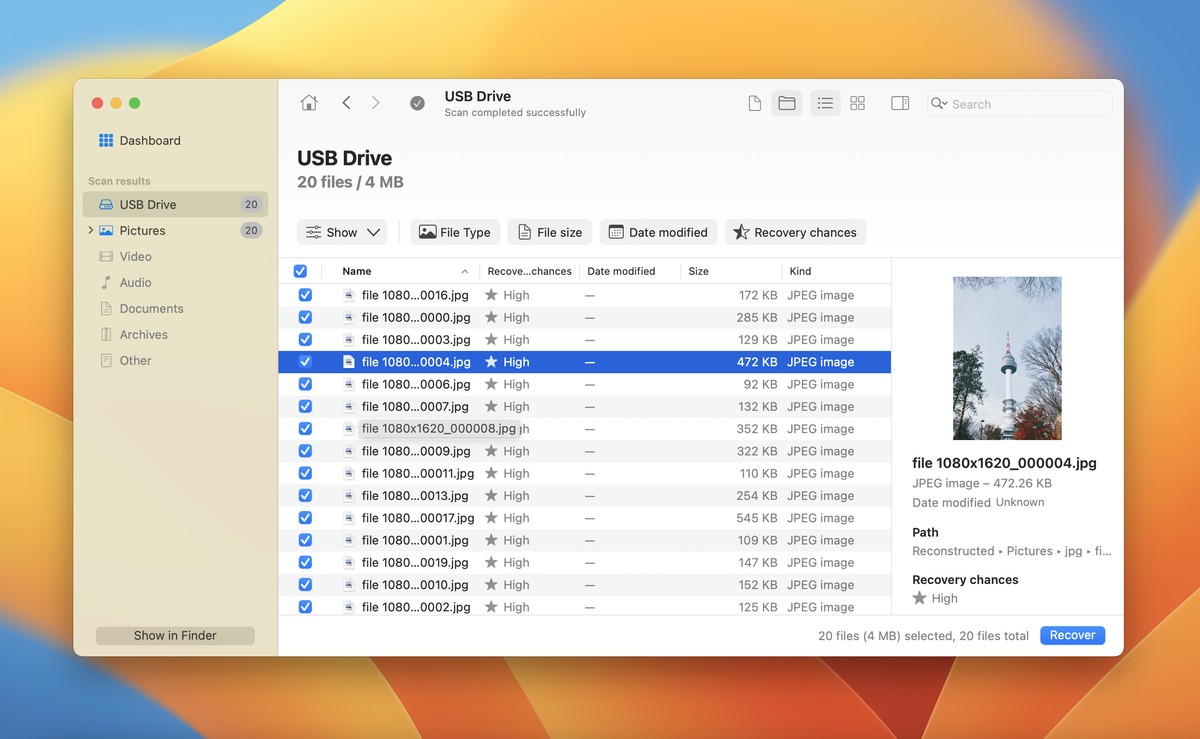The height and width of the screenshot is (739, 1200).
Task: Click the star icon for file 1080...0016.jpg
Action: pyautogui.click(x=491, y=295)
